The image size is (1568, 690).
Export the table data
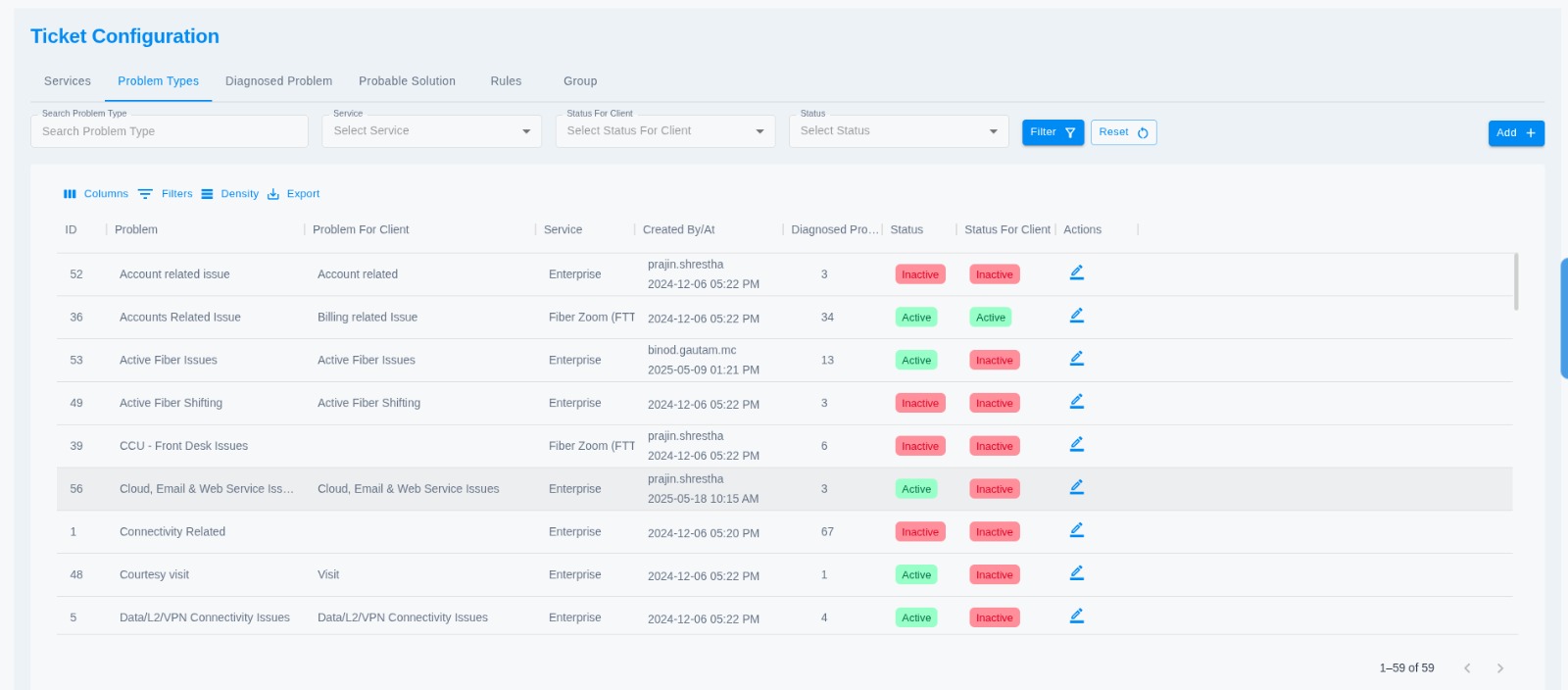(294, 194)
